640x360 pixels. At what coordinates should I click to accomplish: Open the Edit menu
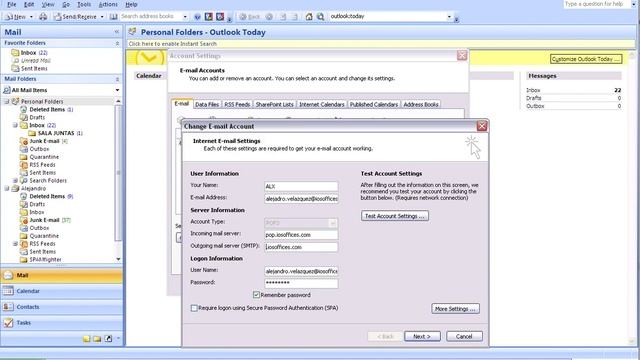click(29, 4)
